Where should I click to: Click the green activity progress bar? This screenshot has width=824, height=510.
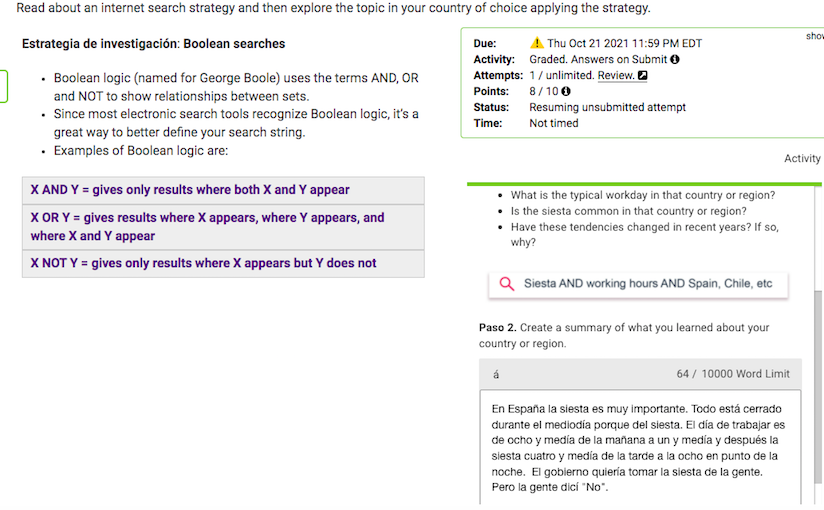tap(644, 184)
